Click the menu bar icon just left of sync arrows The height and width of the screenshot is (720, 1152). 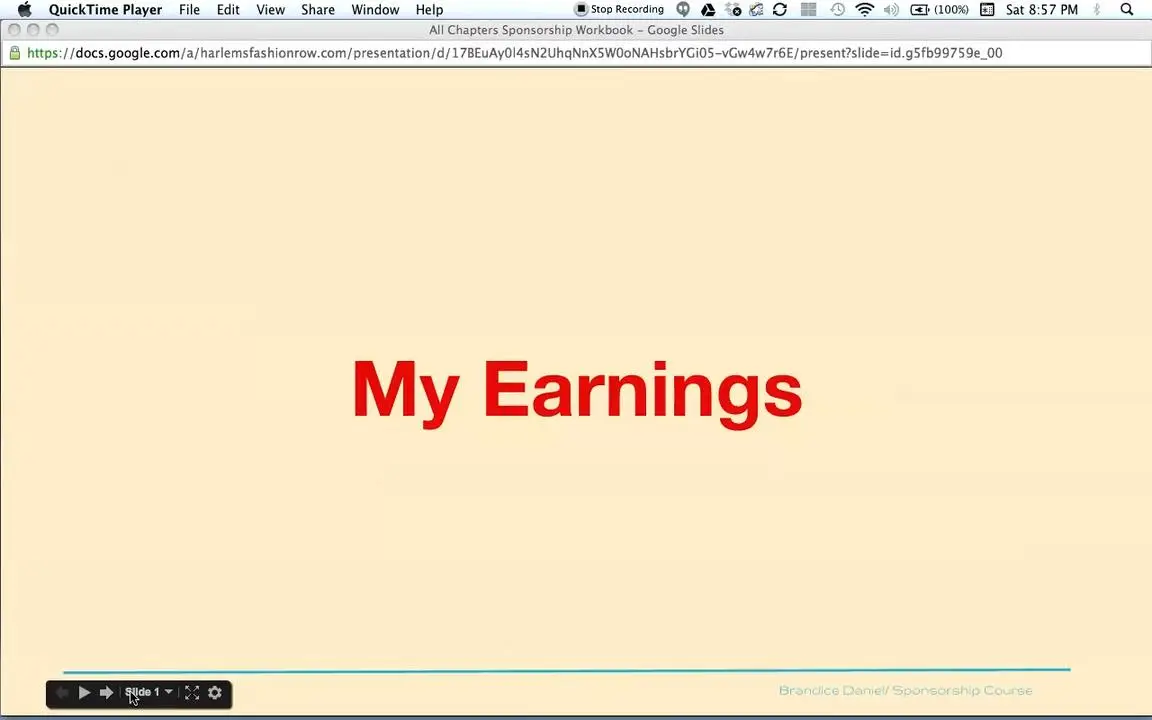(756, 10)
